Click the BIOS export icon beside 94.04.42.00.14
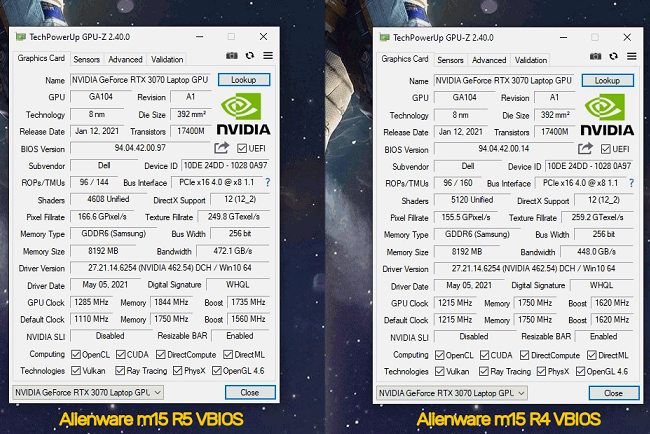650x434 pixels. coord(585,148)
